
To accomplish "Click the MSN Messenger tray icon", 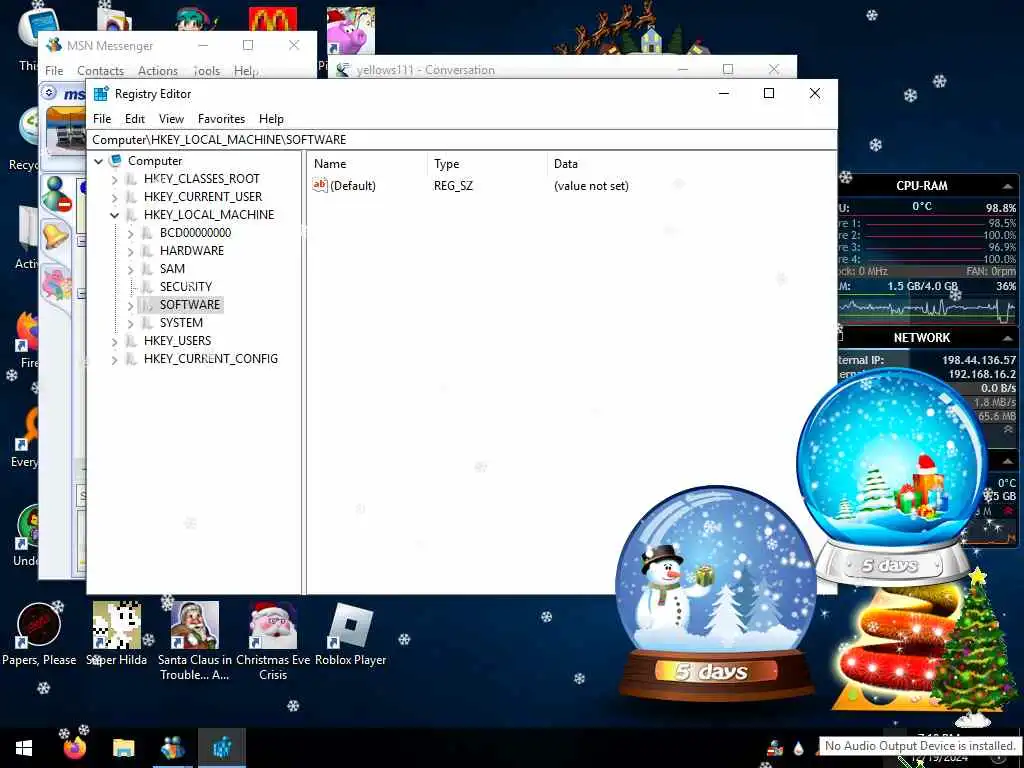I will point(775,748).
